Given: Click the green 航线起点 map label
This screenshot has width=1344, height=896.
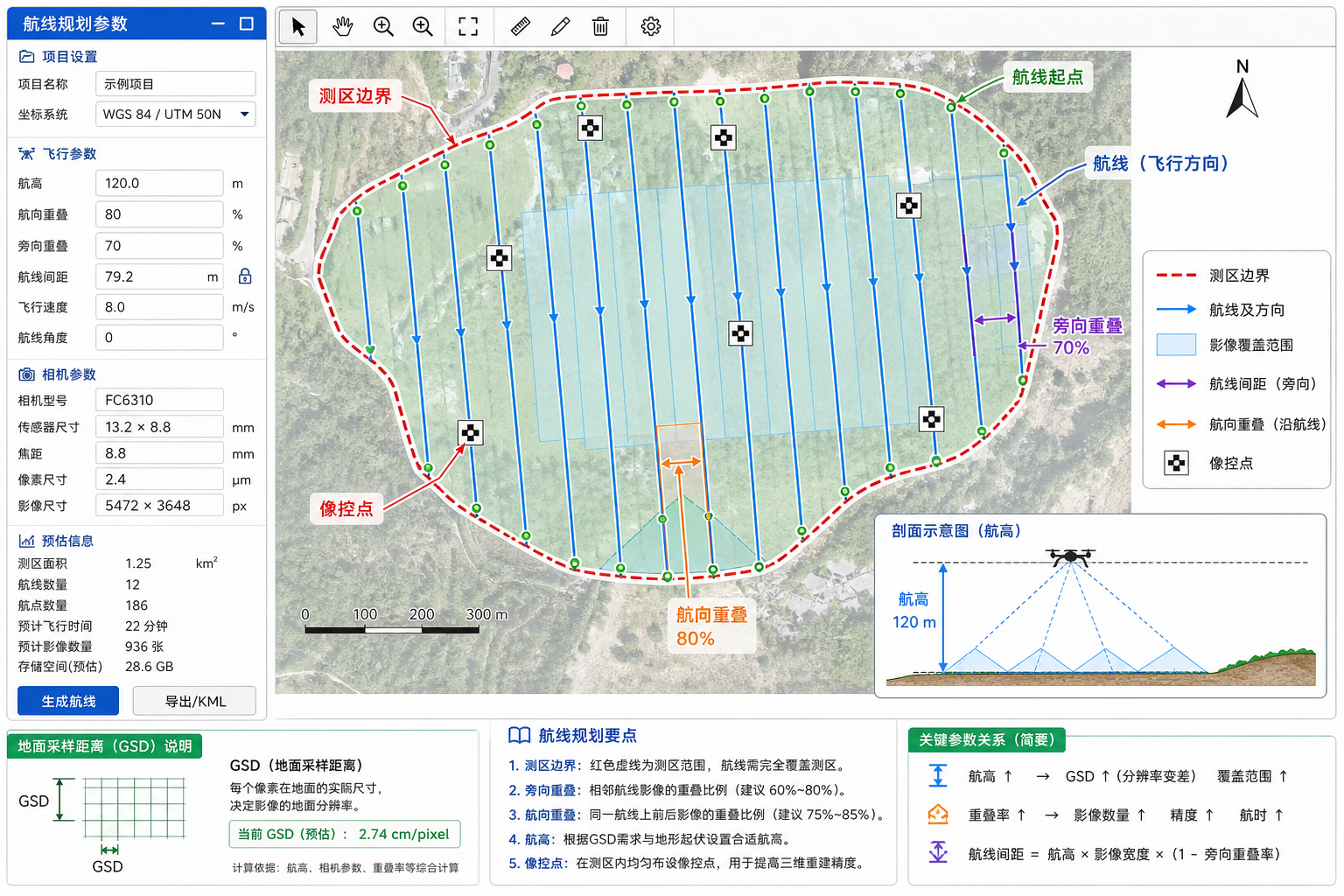Looking at the screenshot, I should point(1047,77).
